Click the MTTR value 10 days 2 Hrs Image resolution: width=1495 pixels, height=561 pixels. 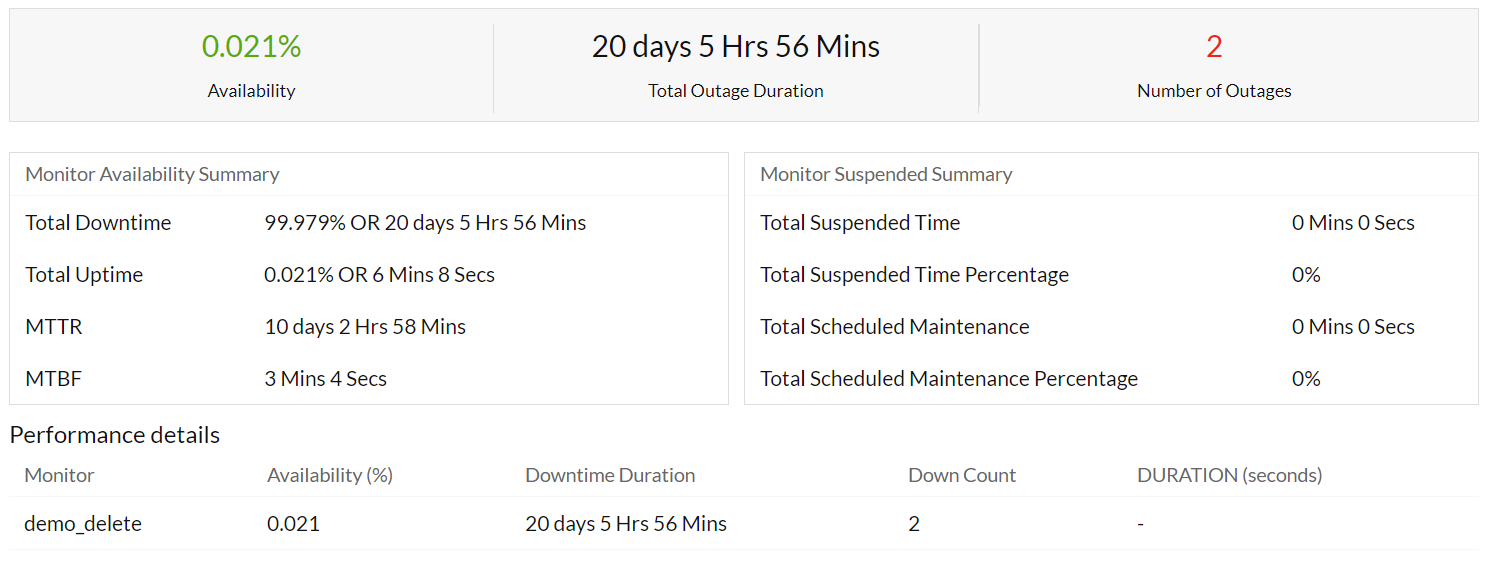(365, 327)
